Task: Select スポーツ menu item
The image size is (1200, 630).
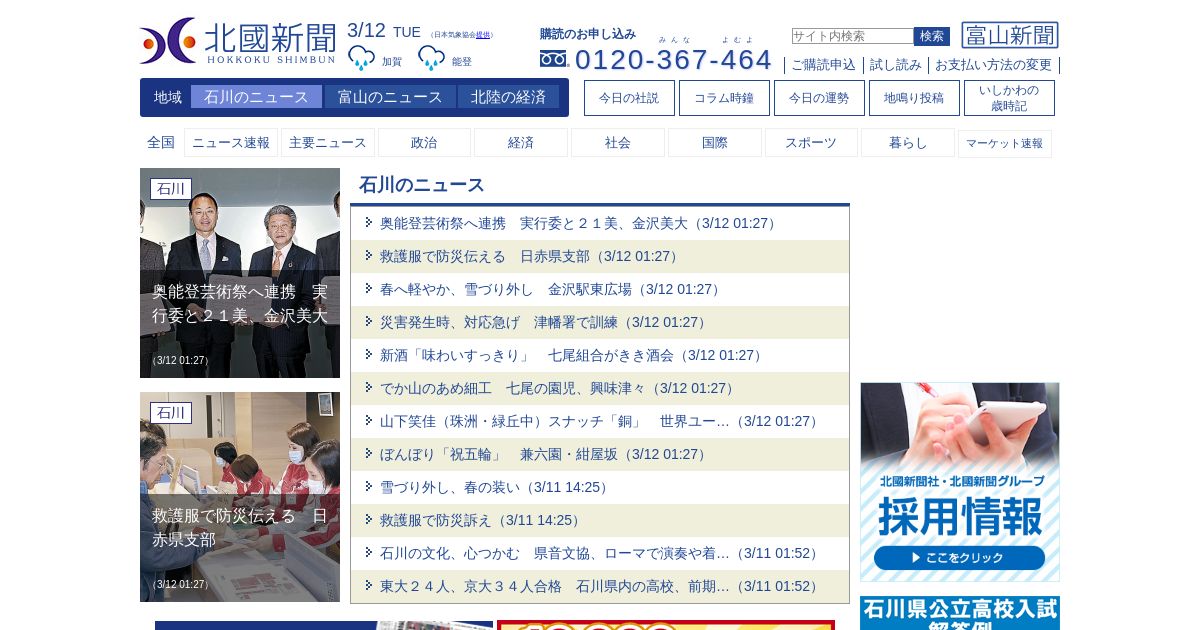Action: click(811, 143)
